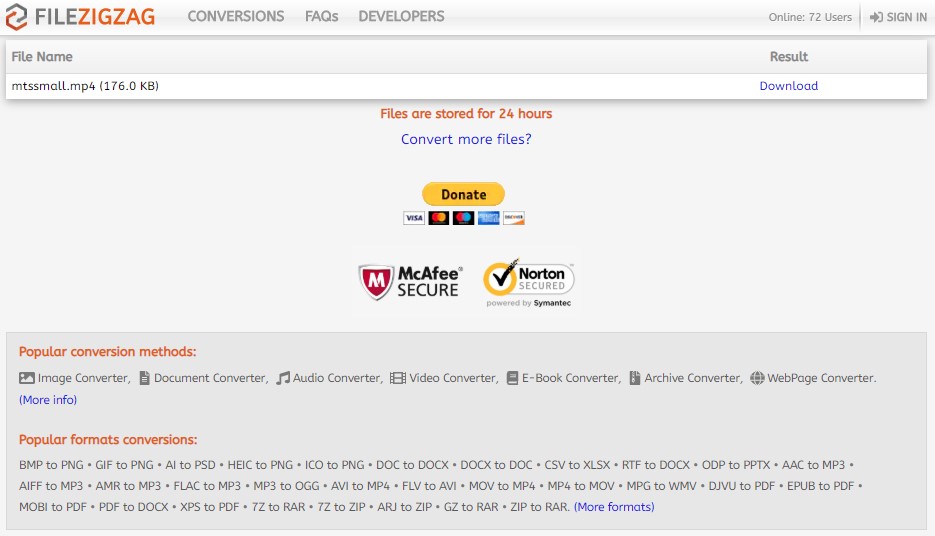Go to the FILEZIGZAG home text logo
The height and width of the screenshot is (536, 935).
tap(95, 17)
